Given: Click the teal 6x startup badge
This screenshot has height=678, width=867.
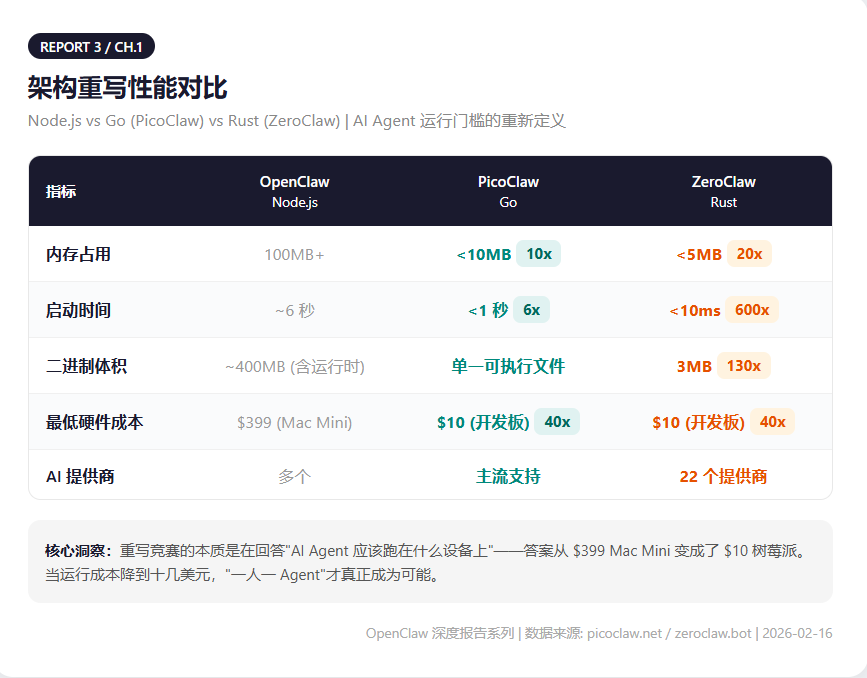Looking at the screenshot, I should 531,310.
